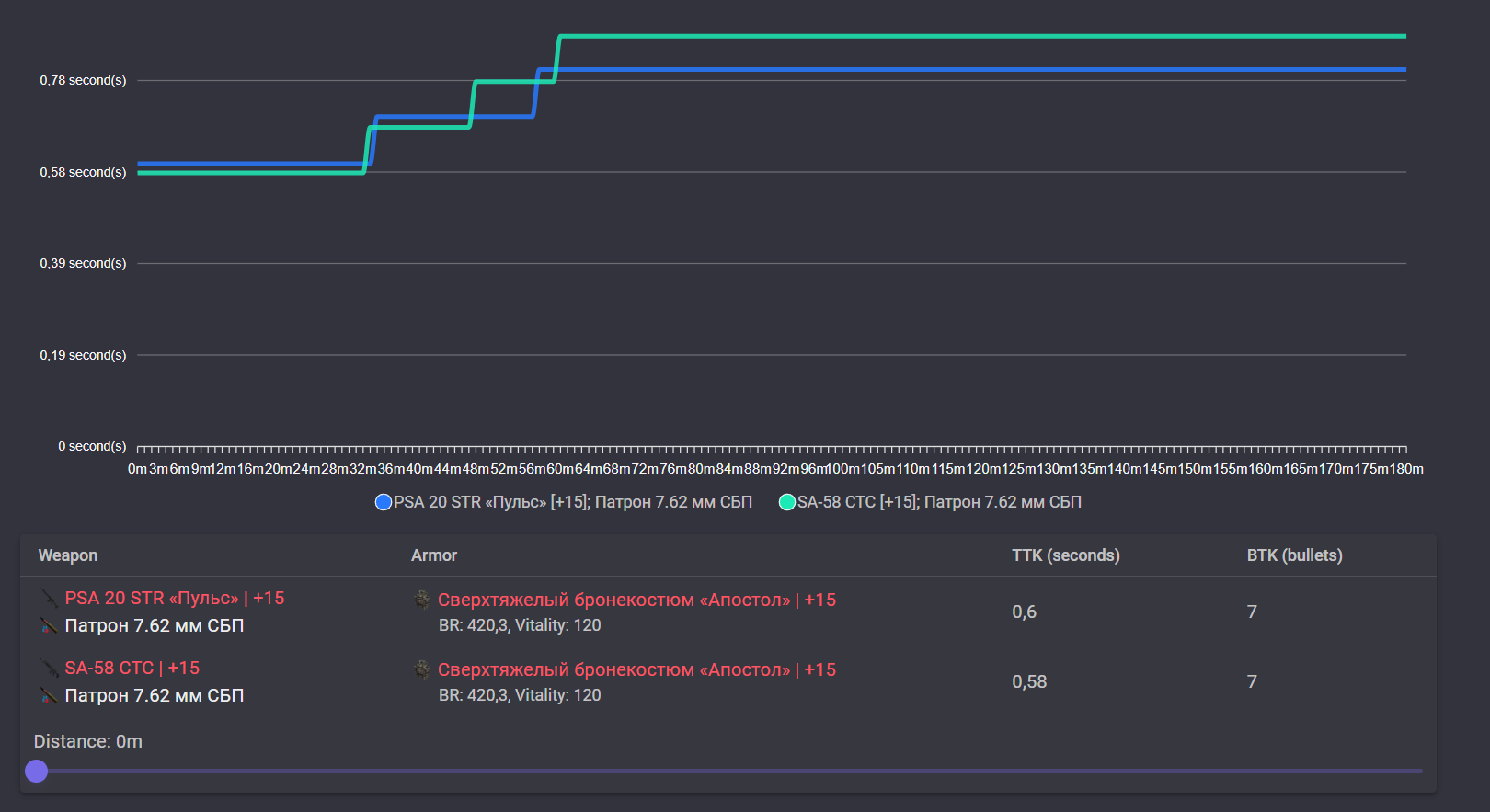Open the first row's «Апостол» armor link
This screenshot has width=1490, height=812.
tap(636, 600)
